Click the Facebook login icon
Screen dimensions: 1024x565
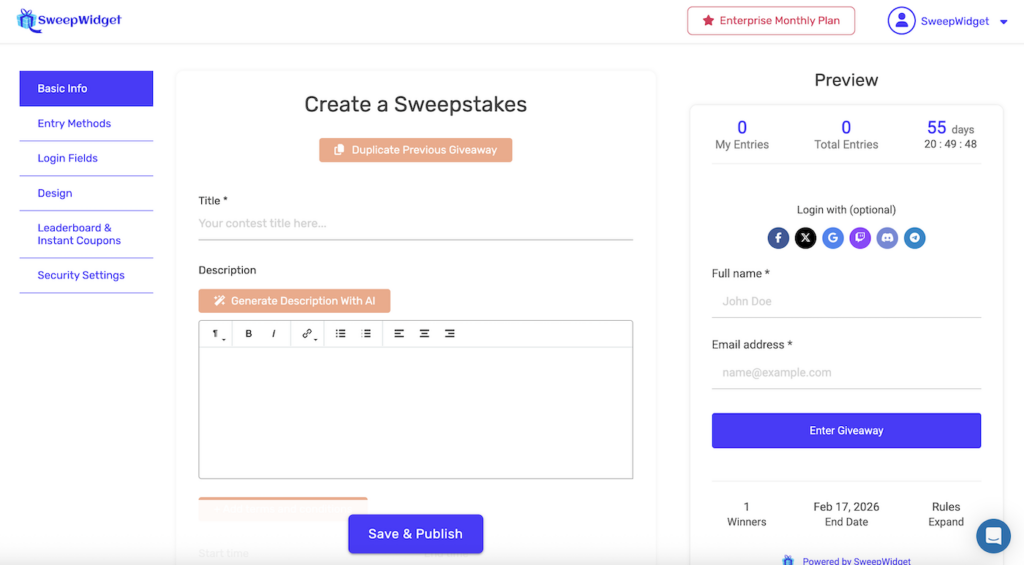click(x=778, y=238)
